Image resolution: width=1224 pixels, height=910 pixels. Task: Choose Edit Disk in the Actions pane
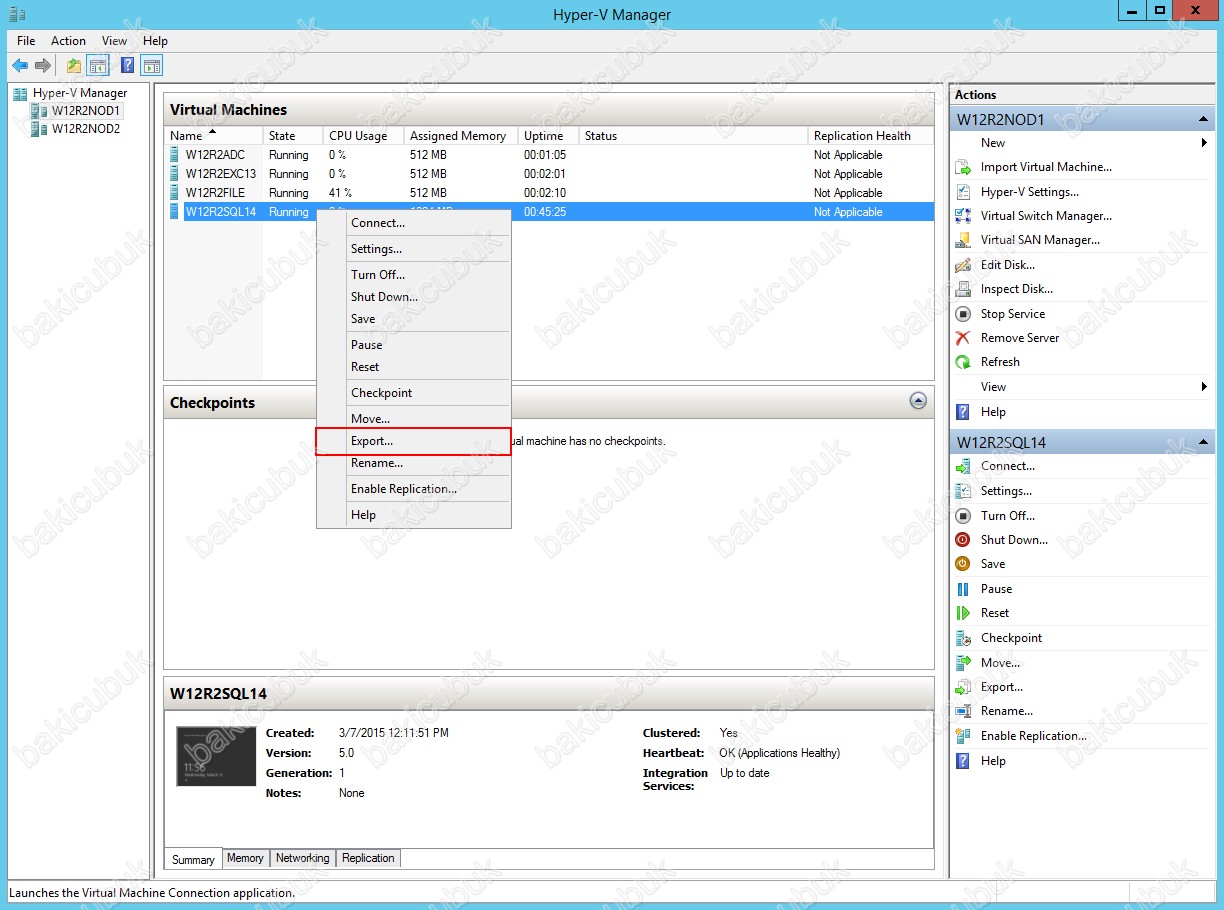click(x=1008, y=265)
